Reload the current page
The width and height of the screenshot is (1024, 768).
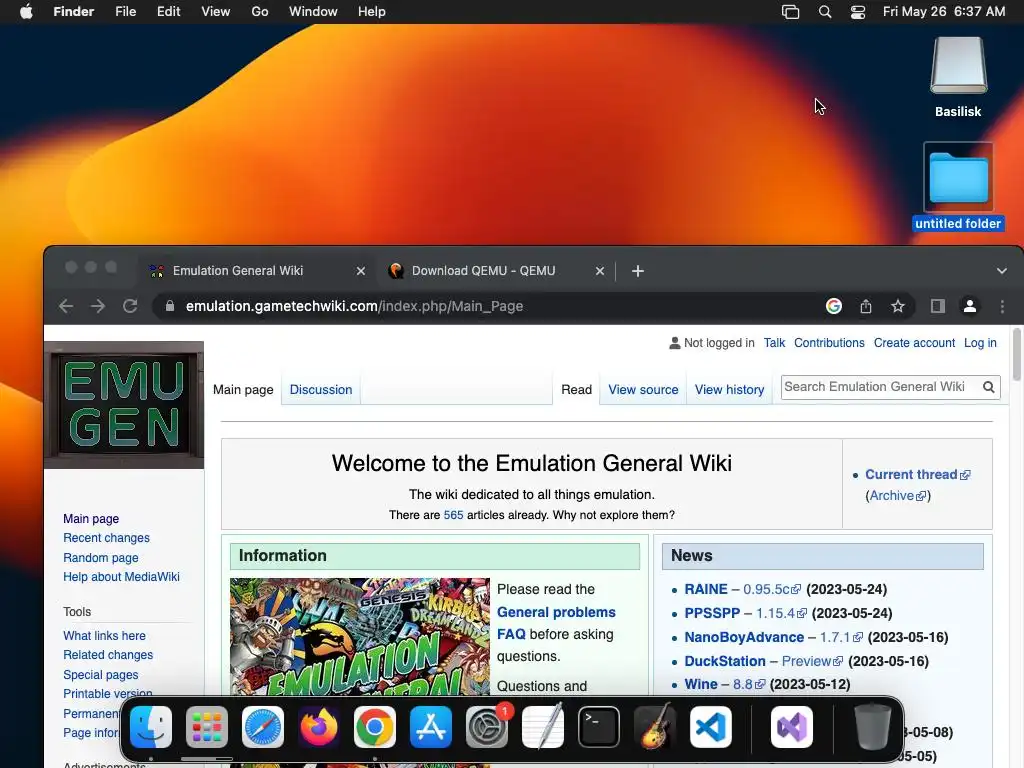[130, 306]
